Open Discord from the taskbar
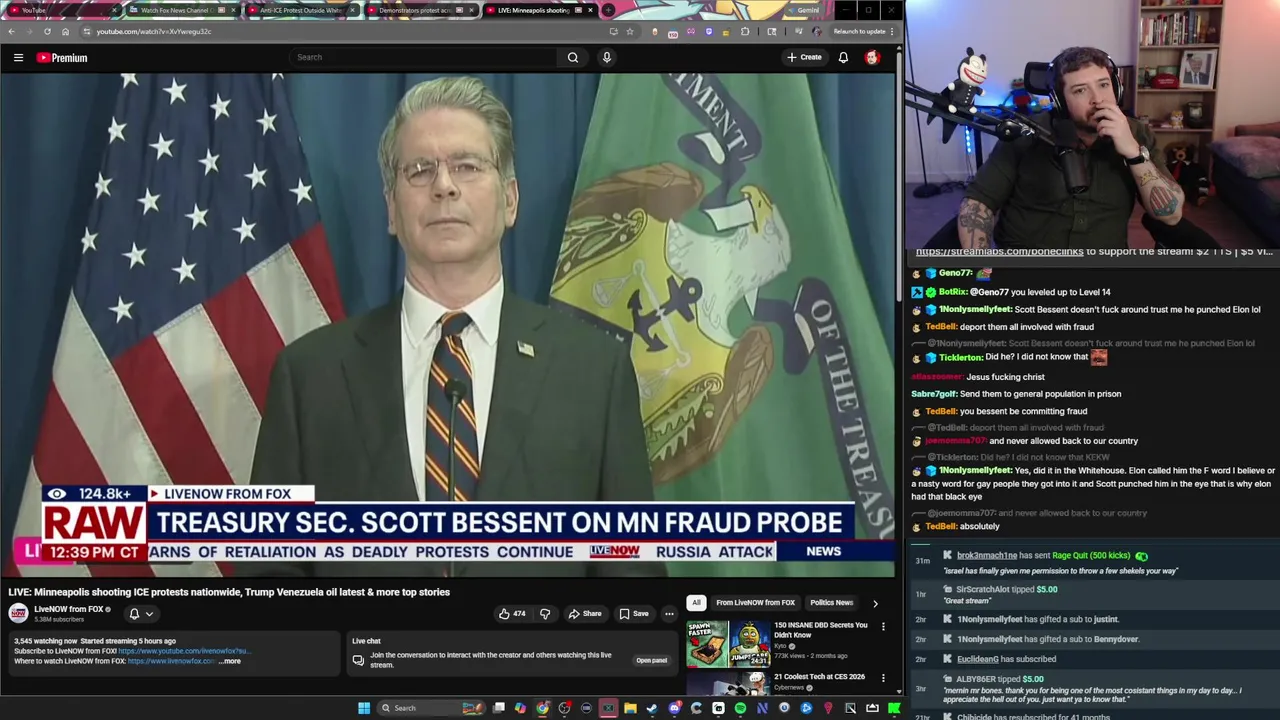 (x=674, y=708)
